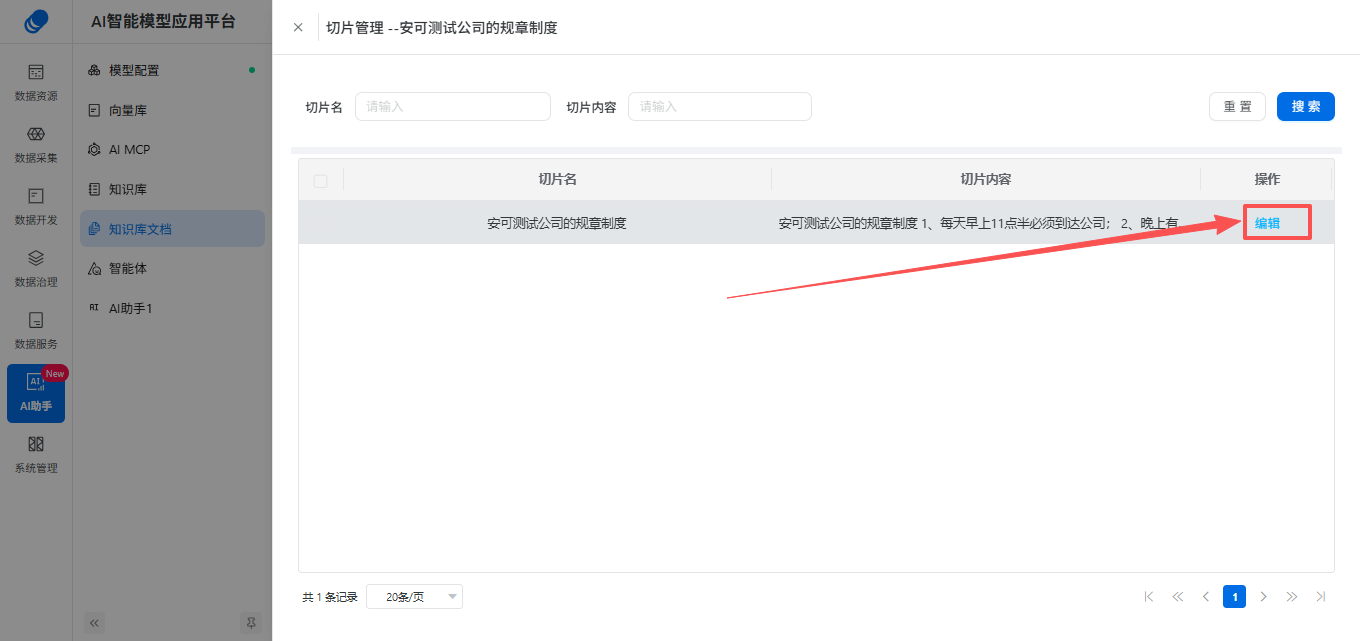Open 数据开发 in the left rail
The width and height of the screenshot is (1360, 641).
tap(36, 207)
